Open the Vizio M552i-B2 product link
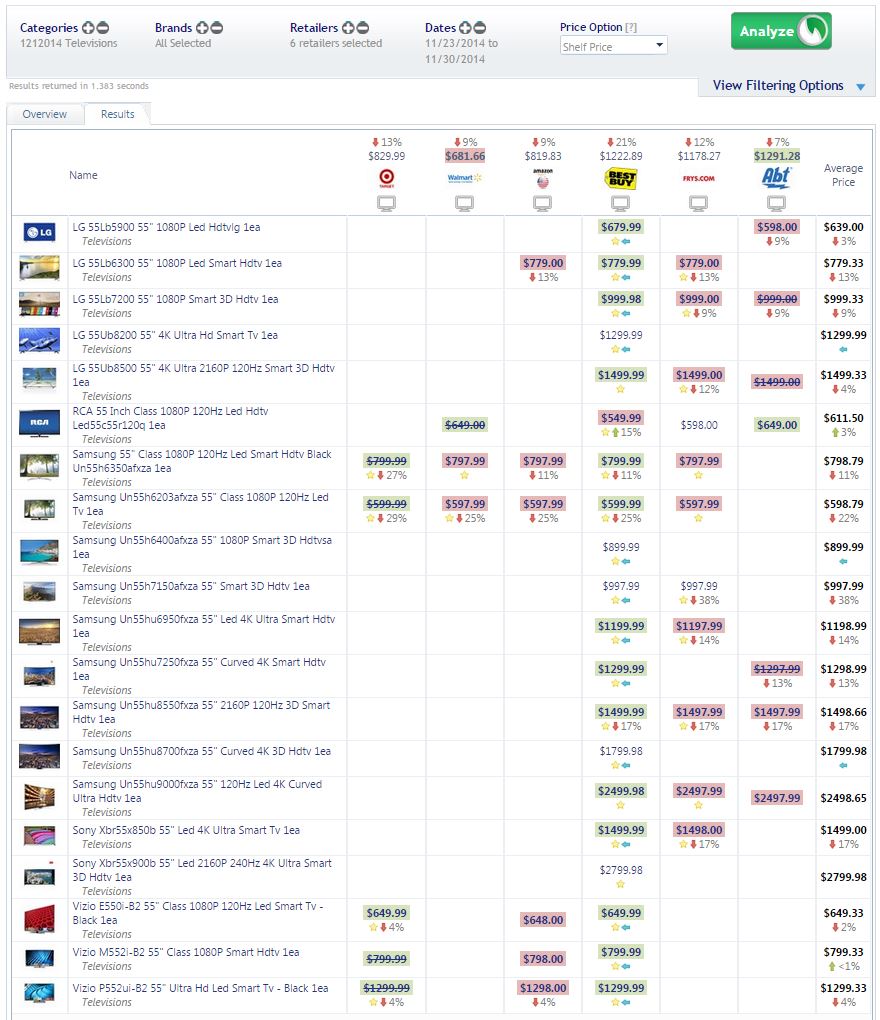This screenshot has height=1020, width=880. (x=186, y=952)
